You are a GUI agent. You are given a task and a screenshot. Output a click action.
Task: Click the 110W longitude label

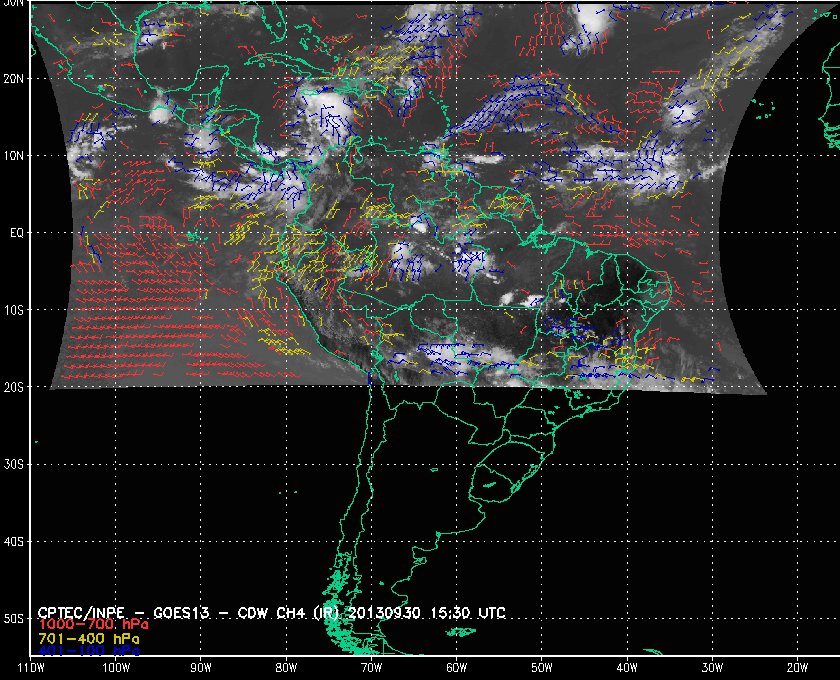(x=31, y=668)
